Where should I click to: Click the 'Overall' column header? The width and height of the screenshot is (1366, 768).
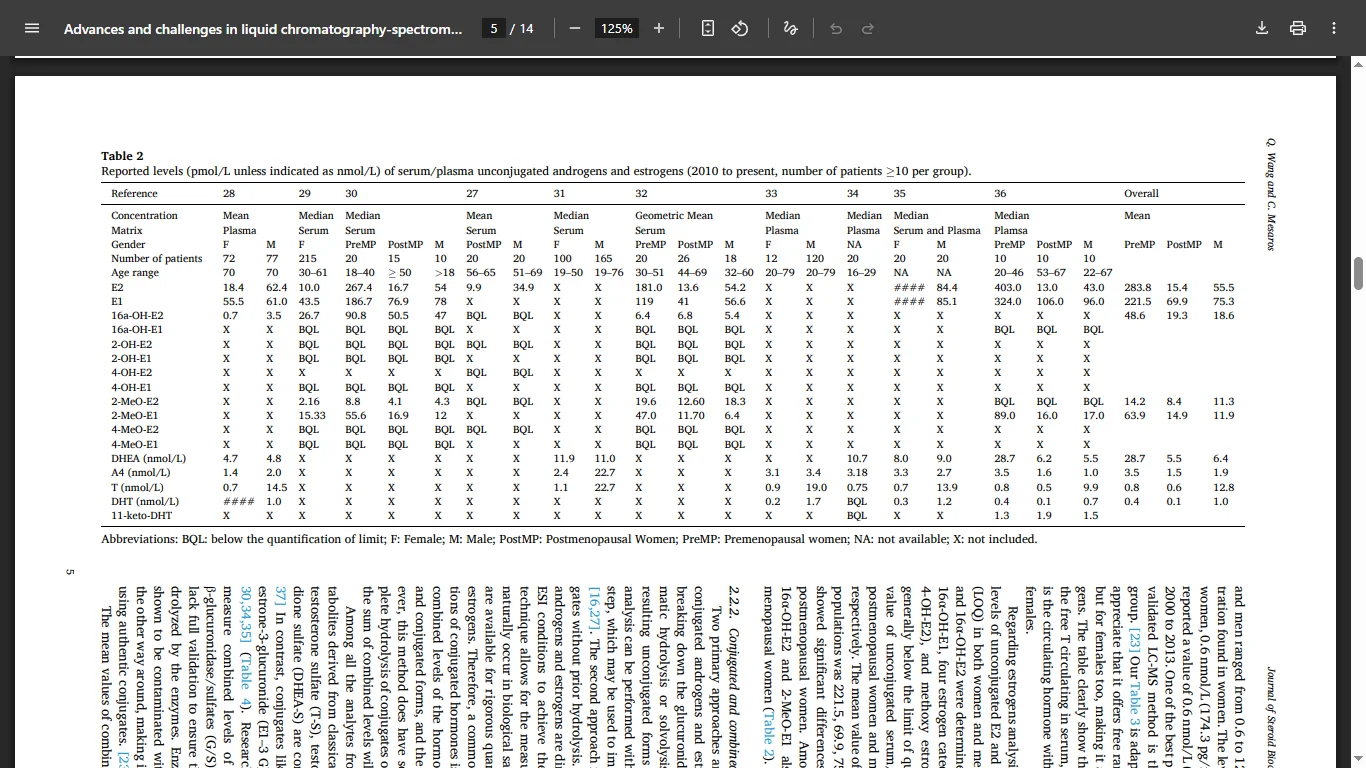tap(1141, 194)
